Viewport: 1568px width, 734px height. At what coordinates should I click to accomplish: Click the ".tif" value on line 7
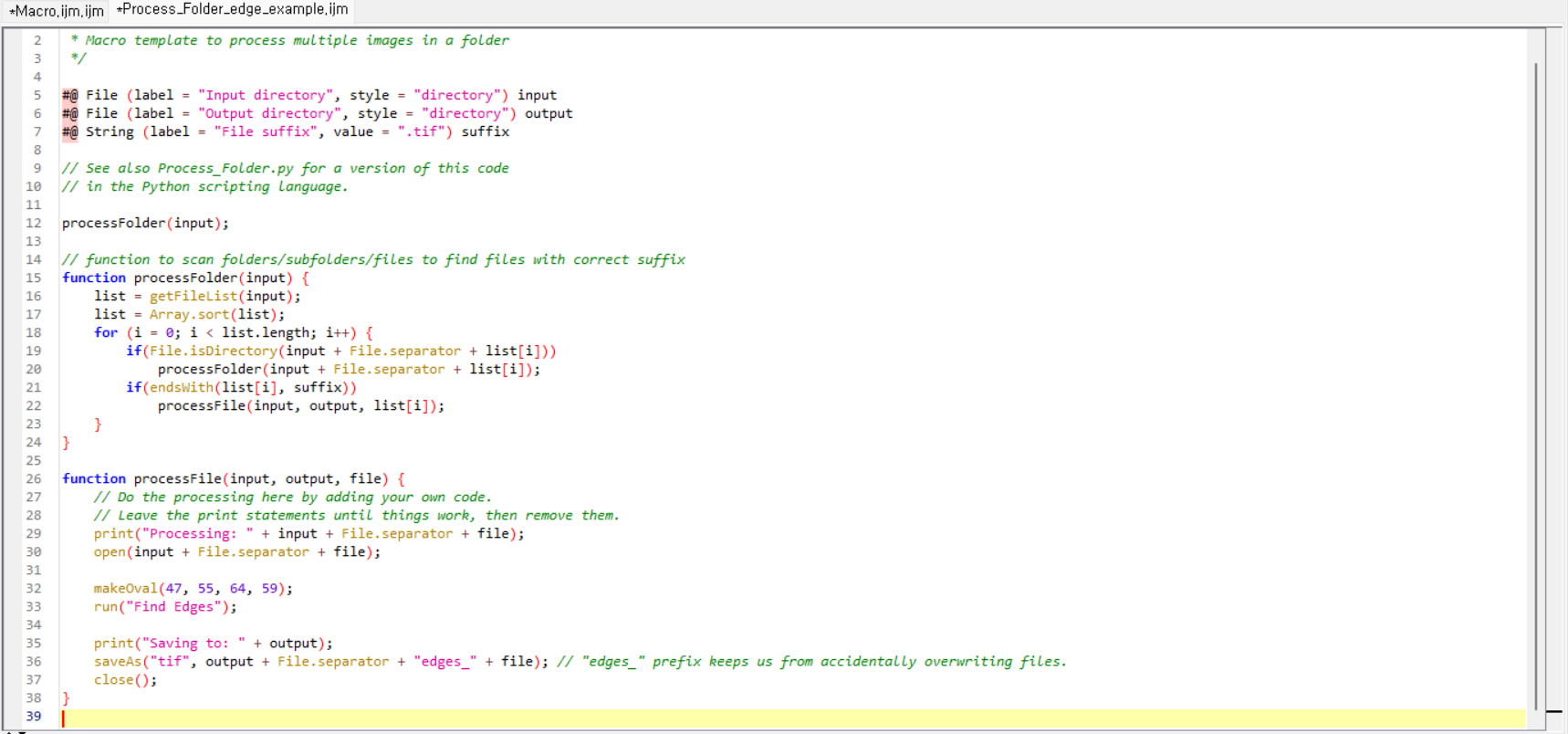coord(422,131)
